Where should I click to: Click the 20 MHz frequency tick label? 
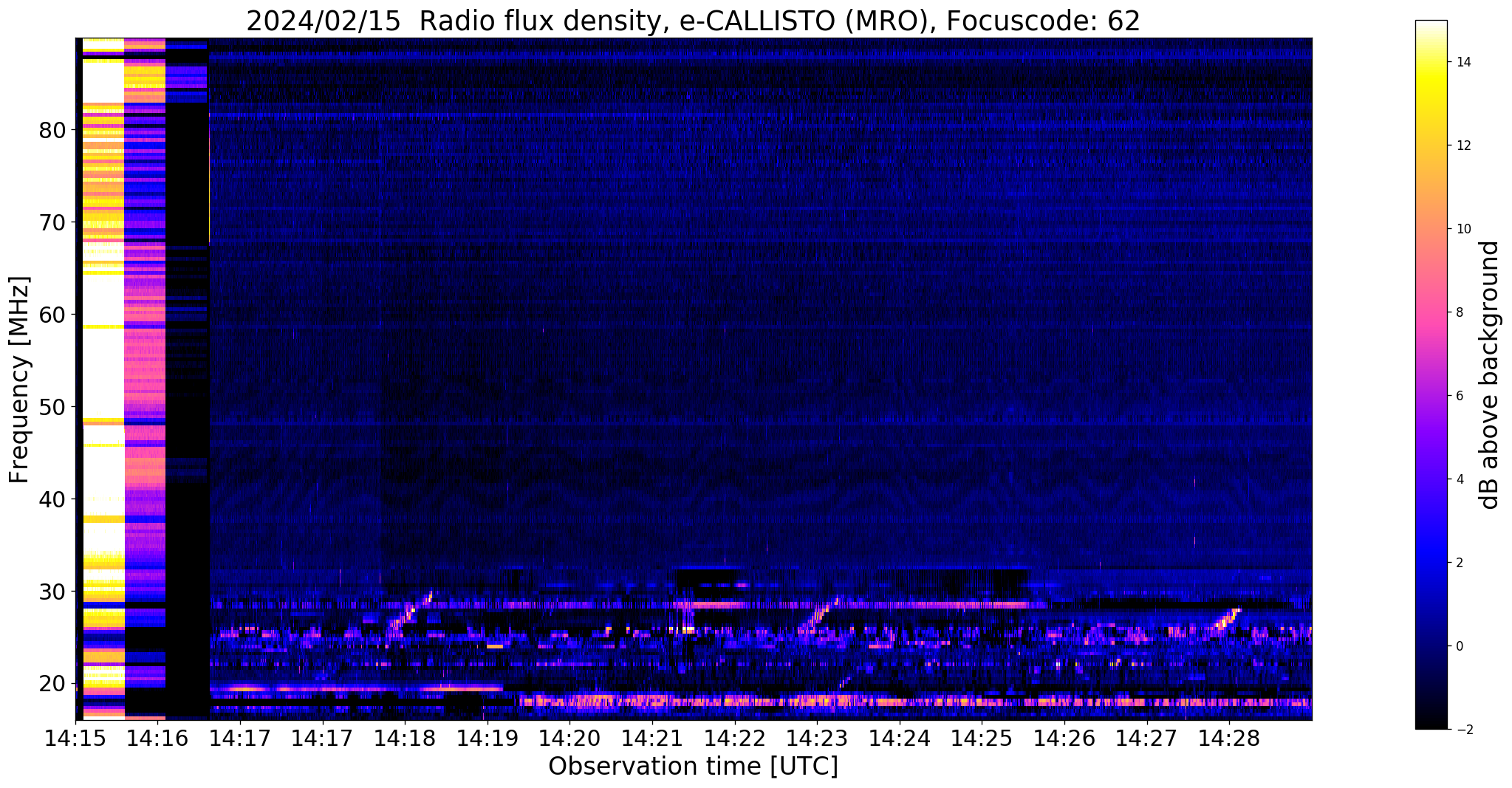(x=52, y=684)
